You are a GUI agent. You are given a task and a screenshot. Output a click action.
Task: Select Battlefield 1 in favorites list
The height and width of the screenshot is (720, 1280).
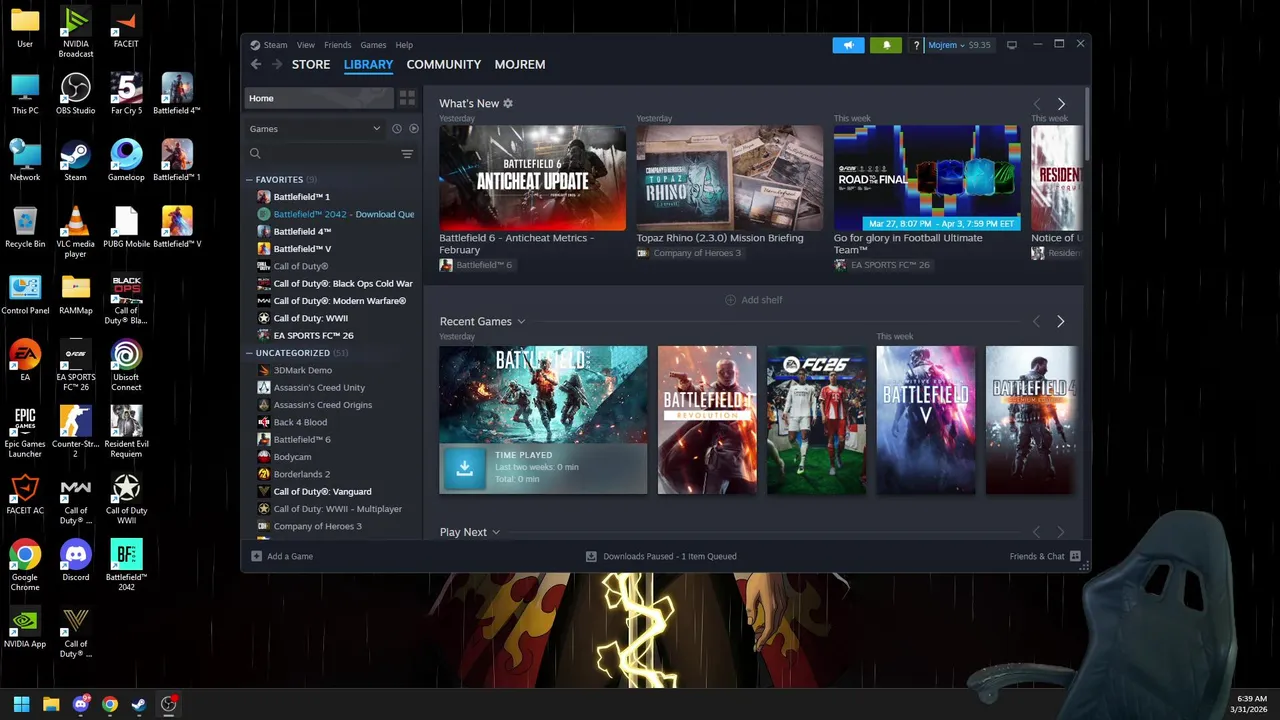tap(302, 197)
